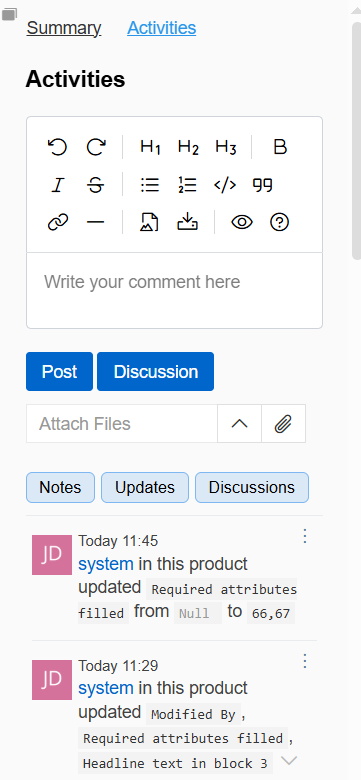Image resolution: width=361 pixels, height=780 pixels.
Task: Post the comment
Action: 59,372
